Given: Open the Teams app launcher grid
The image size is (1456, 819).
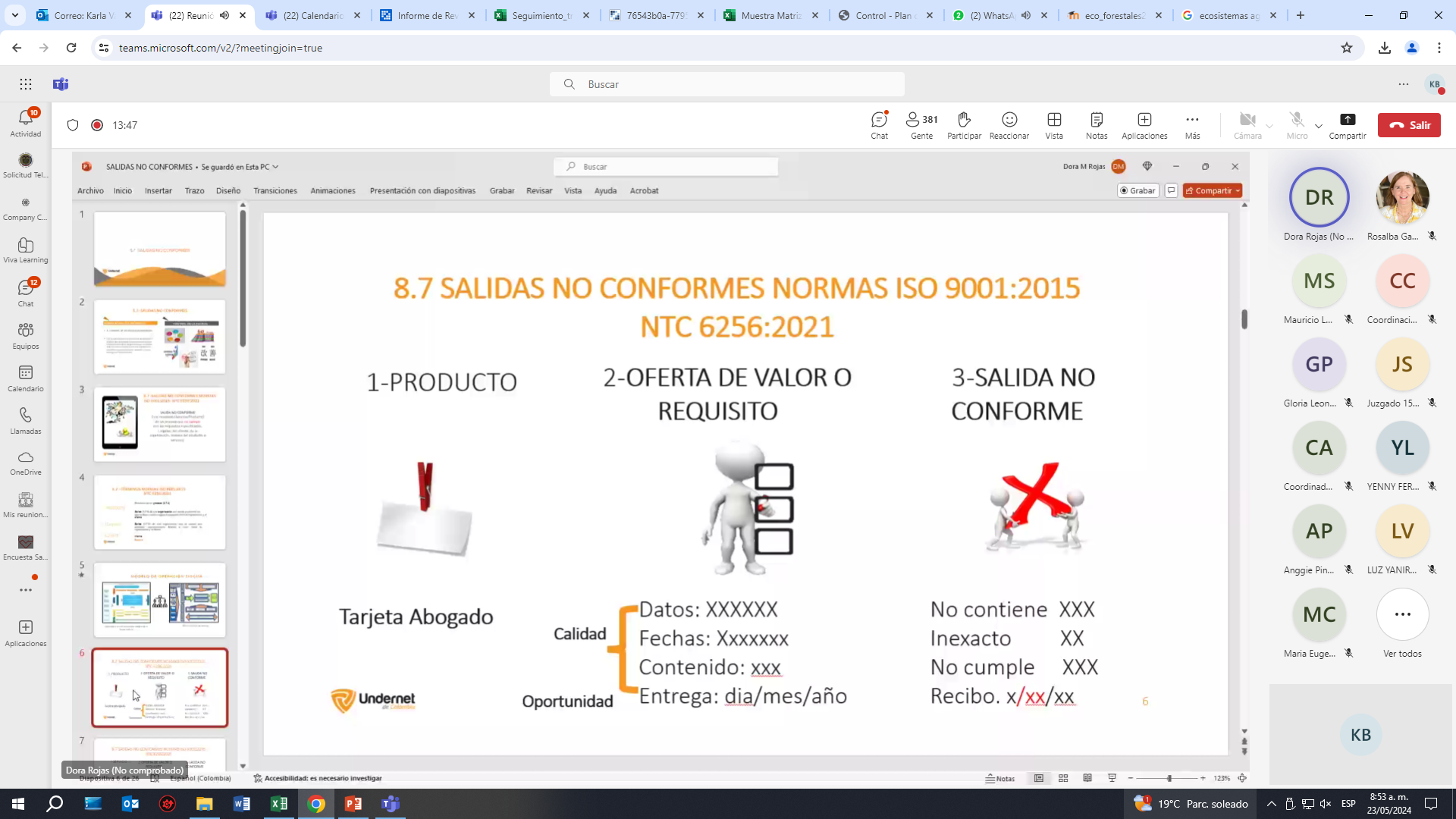Looking at the screenshot, I should pos(26,84).
